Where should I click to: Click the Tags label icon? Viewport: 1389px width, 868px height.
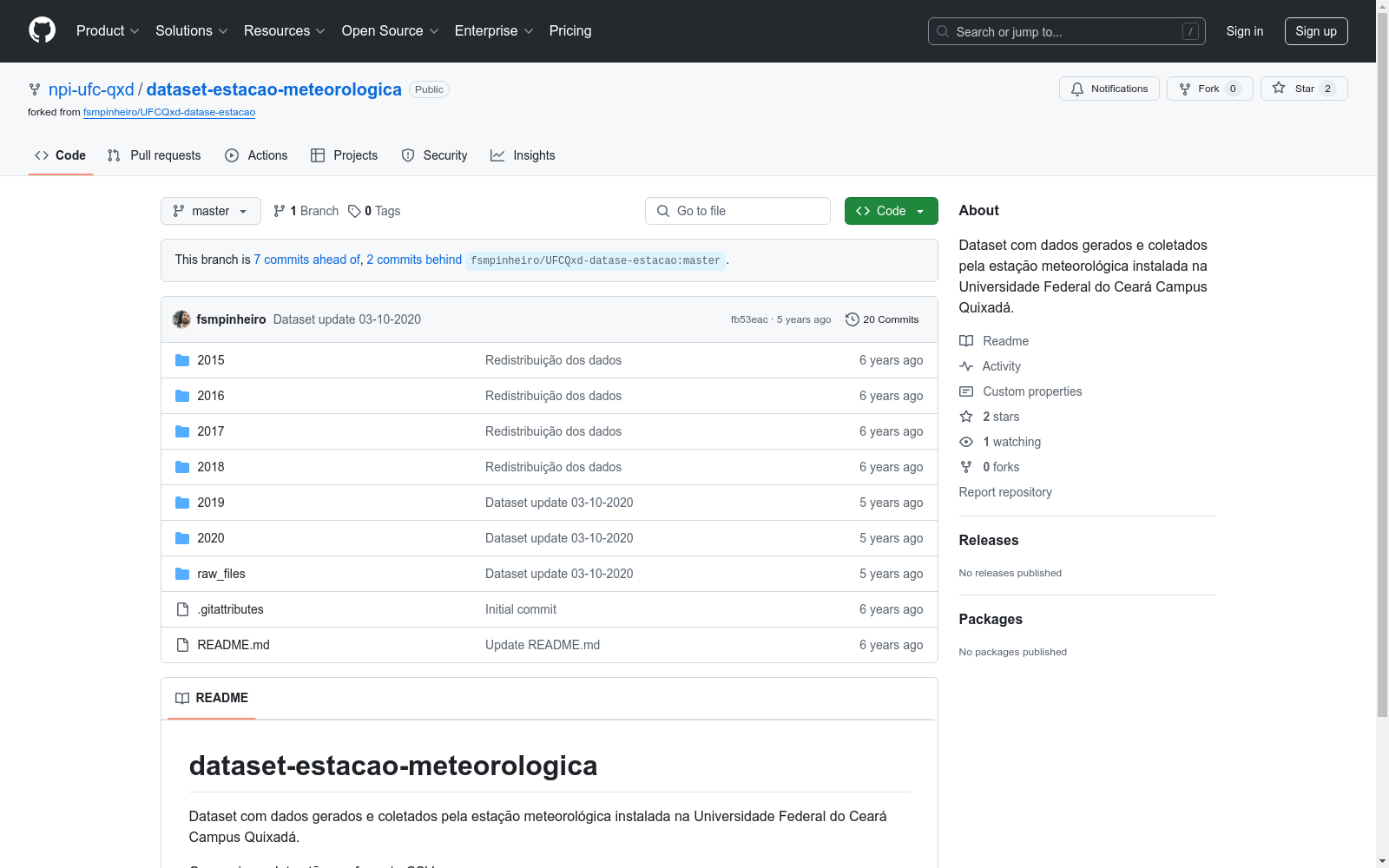(x=354, y=211)
